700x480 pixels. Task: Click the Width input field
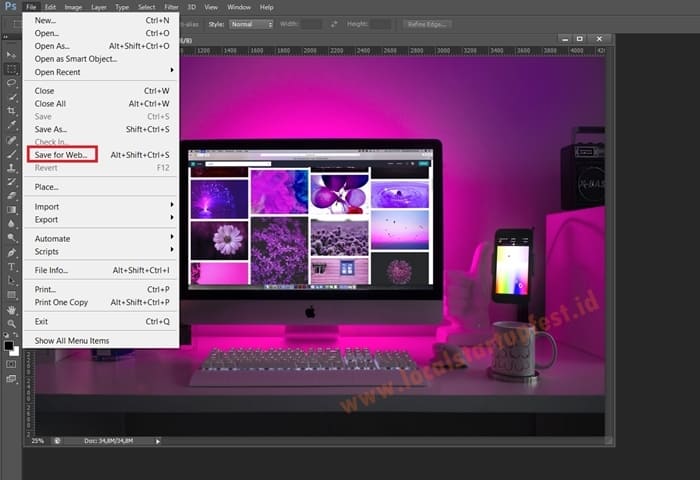[x=311, y=24]
